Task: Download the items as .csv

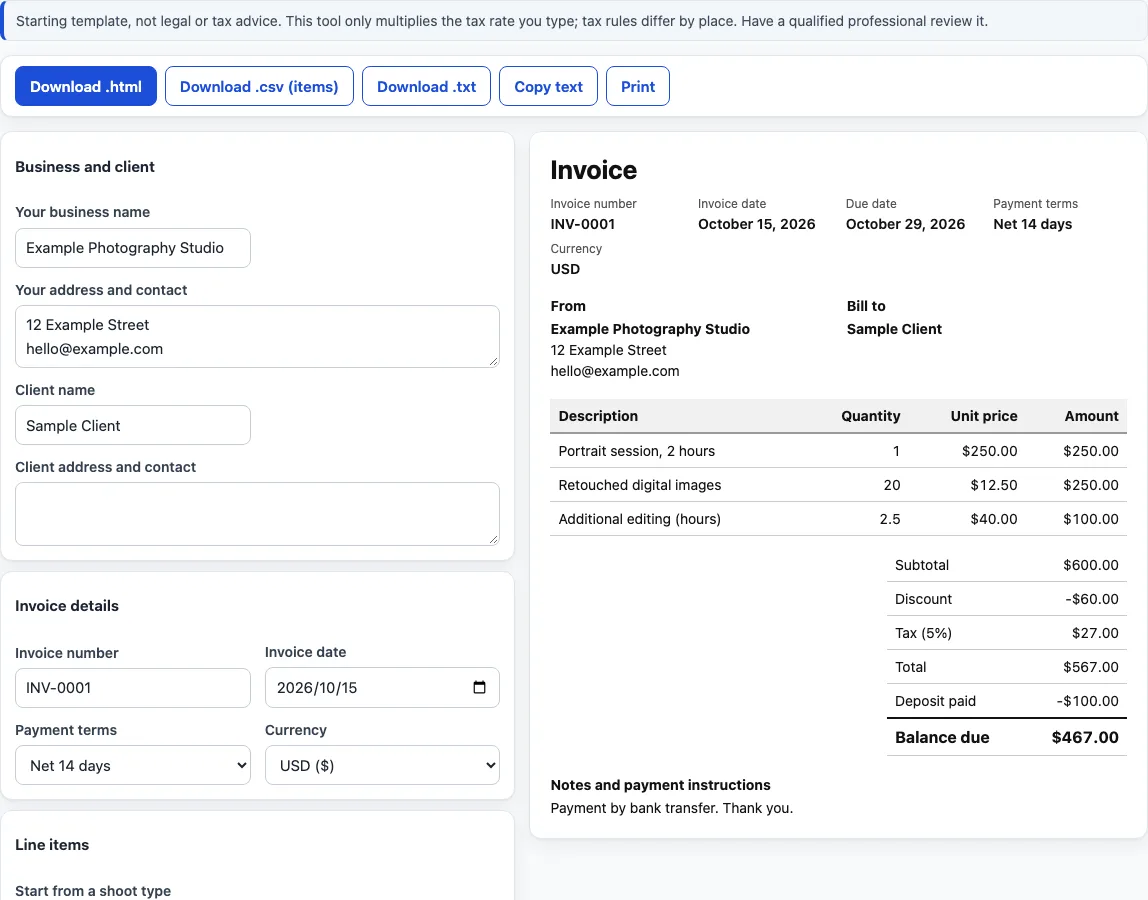Action: [x=259, y=86]
